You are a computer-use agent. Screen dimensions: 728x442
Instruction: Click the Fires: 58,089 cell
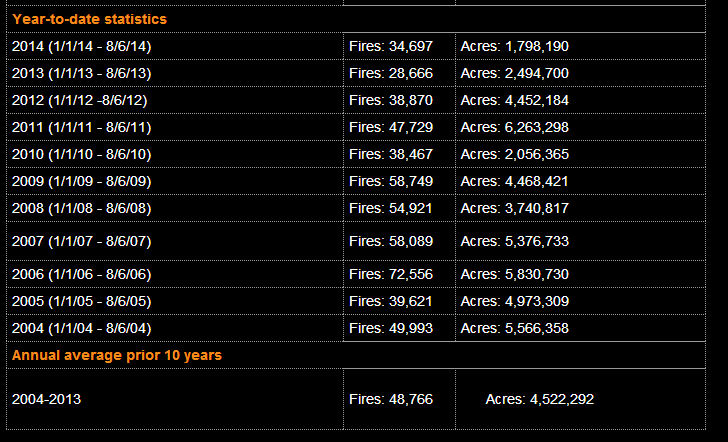point(391,241)
